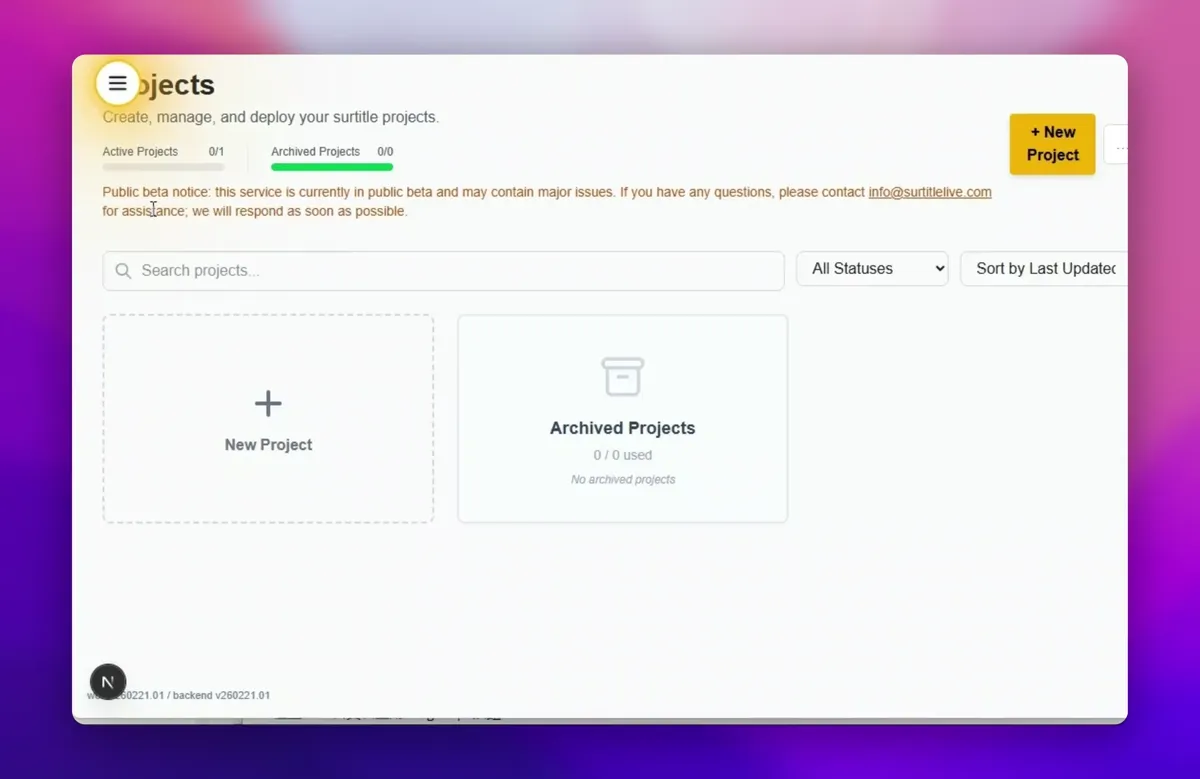The width and height of the screenshot is (1200, 779).
Task: Click the grey Active Projects progress bar
Action: click(163, 168)
